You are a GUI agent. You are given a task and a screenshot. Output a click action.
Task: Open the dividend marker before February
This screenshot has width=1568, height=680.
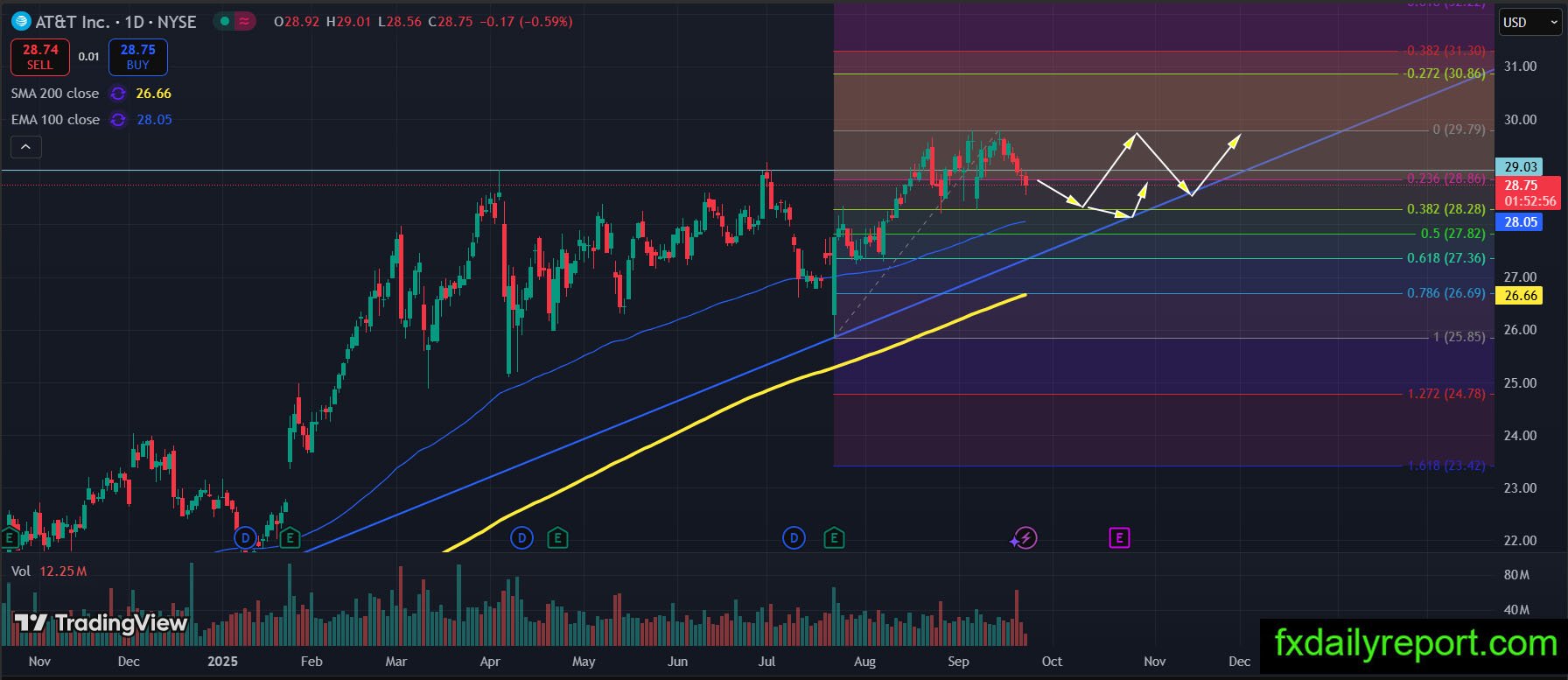click(245, 536)
